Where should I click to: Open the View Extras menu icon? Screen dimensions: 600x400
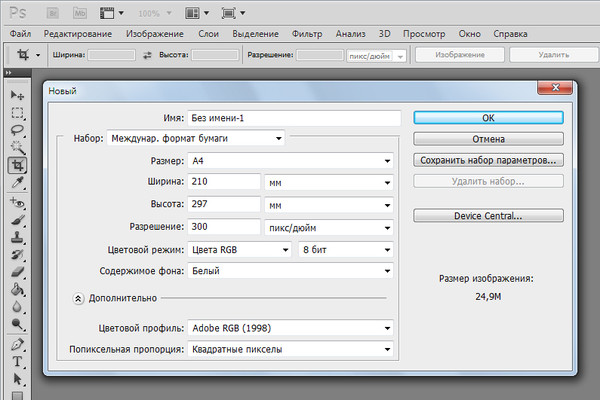[x=112, y=13]
